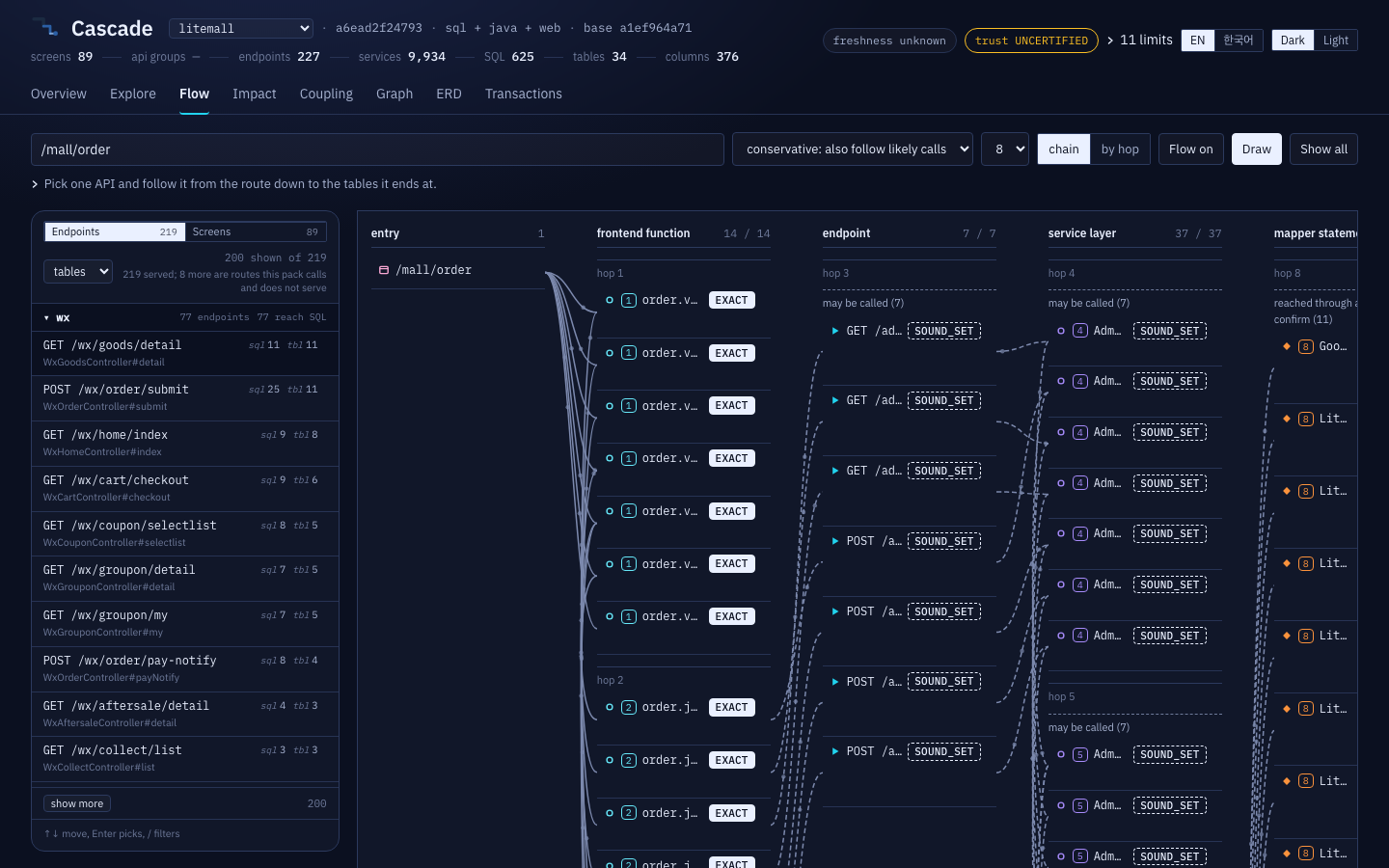Click the orange diamond icon beside Goo…
This screenshot has width=1389, height=868.
click(1287, 346)
